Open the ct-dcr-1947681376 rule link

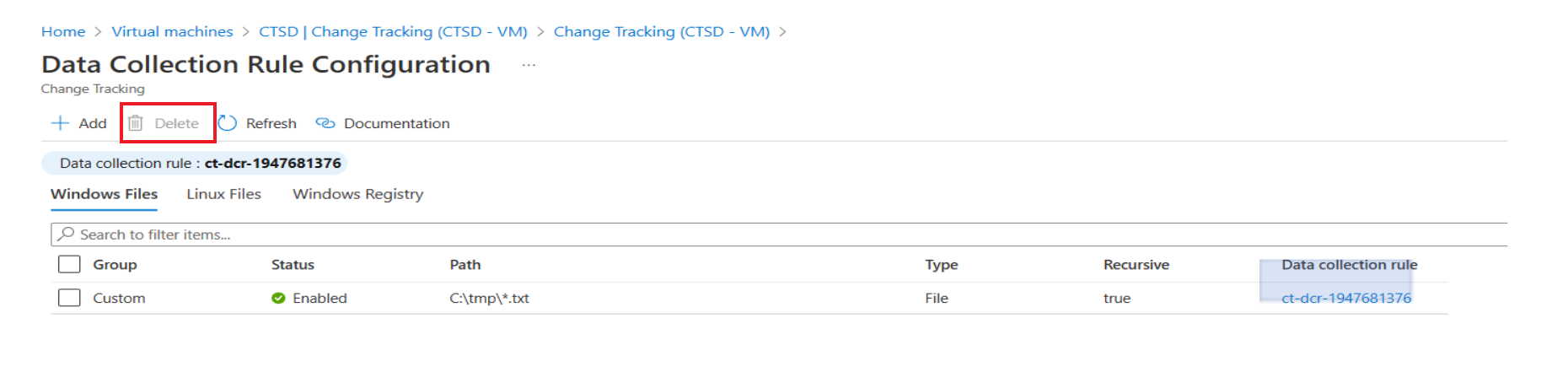1345,298
